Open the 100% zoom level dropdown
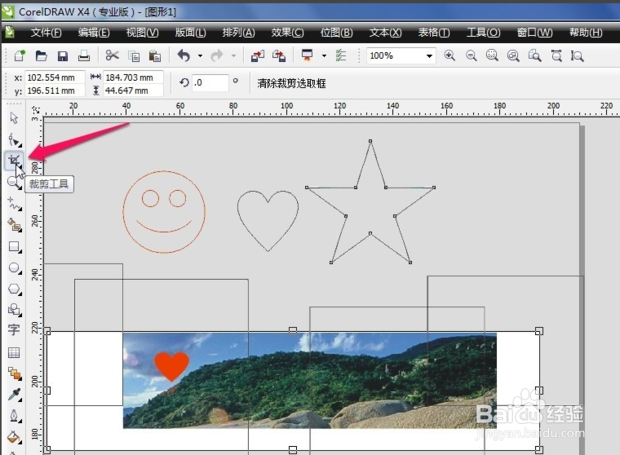The image size is (620, 455). coord(429,56)
